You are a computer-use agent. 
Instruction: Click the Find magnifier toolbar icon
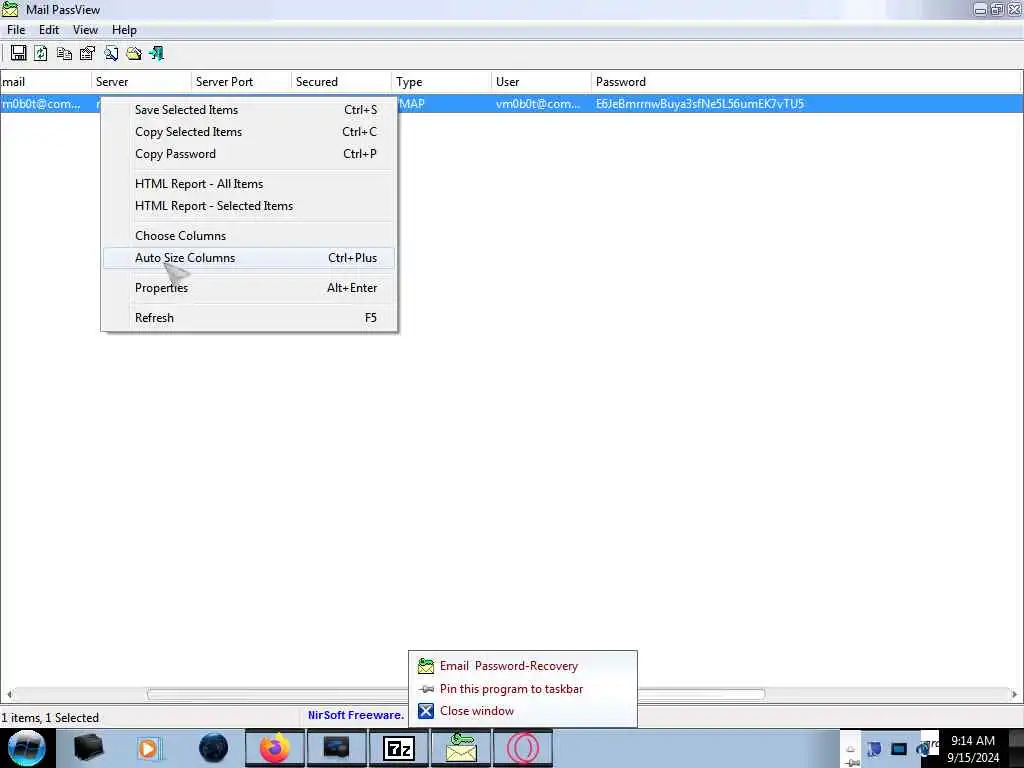(111, 53)
